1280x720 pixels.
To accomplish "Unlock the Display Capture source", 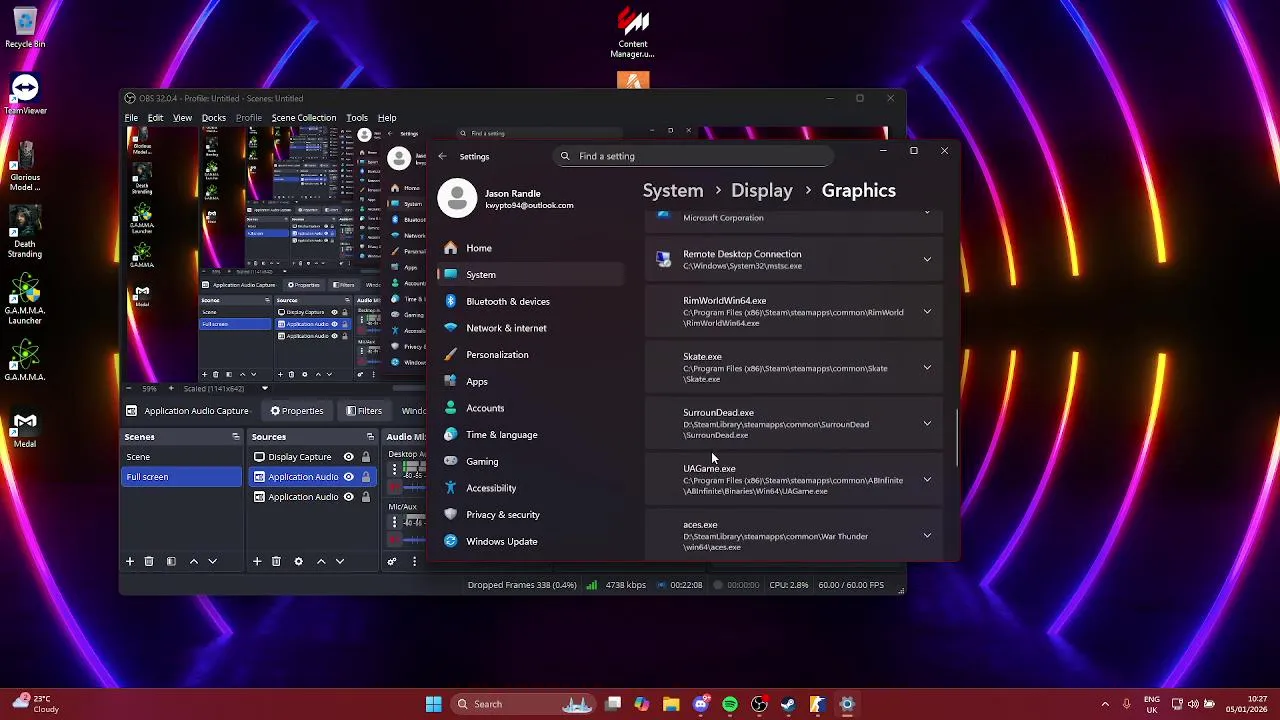I will point(366,457).
